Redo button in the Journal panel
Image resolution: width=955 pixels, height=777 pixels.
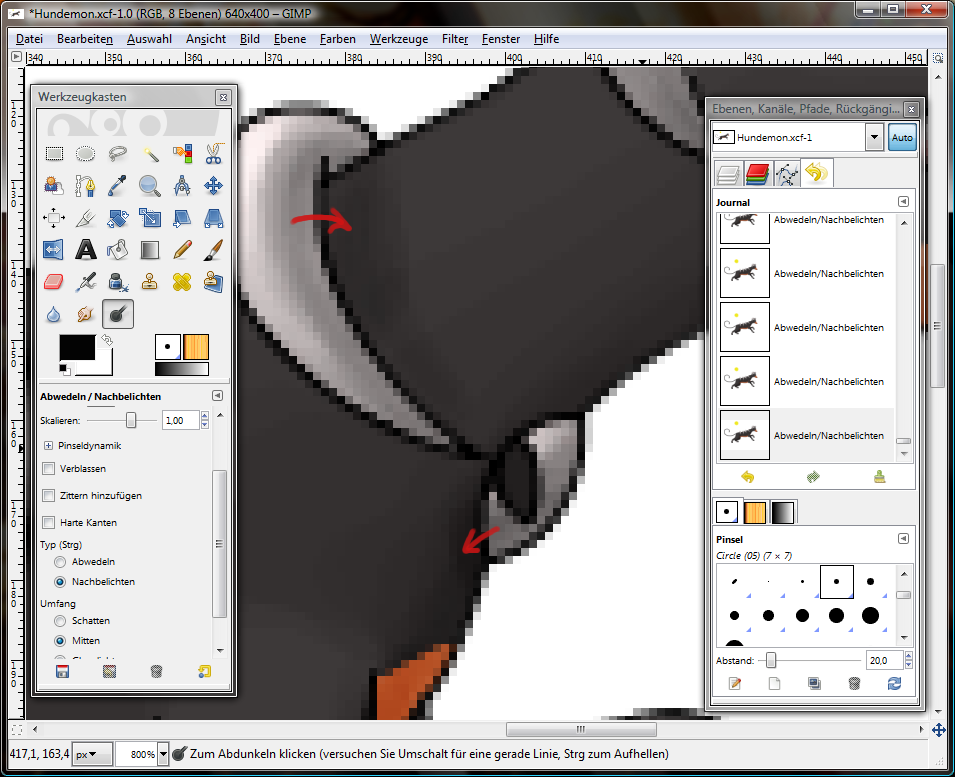tap(814, 477)
